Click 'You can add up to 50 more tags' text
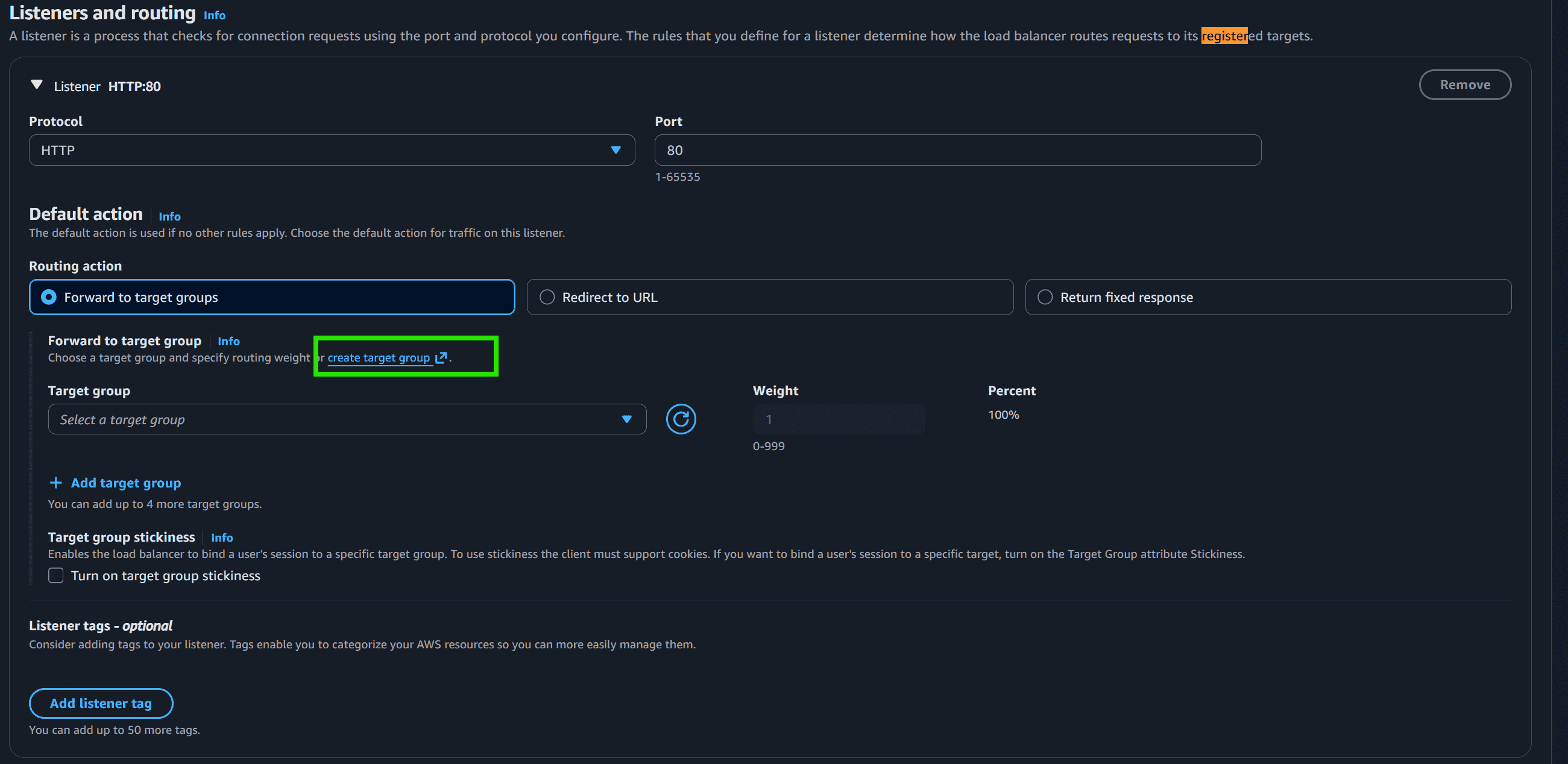The image size is (1568, 764). (x=115, y=730)
